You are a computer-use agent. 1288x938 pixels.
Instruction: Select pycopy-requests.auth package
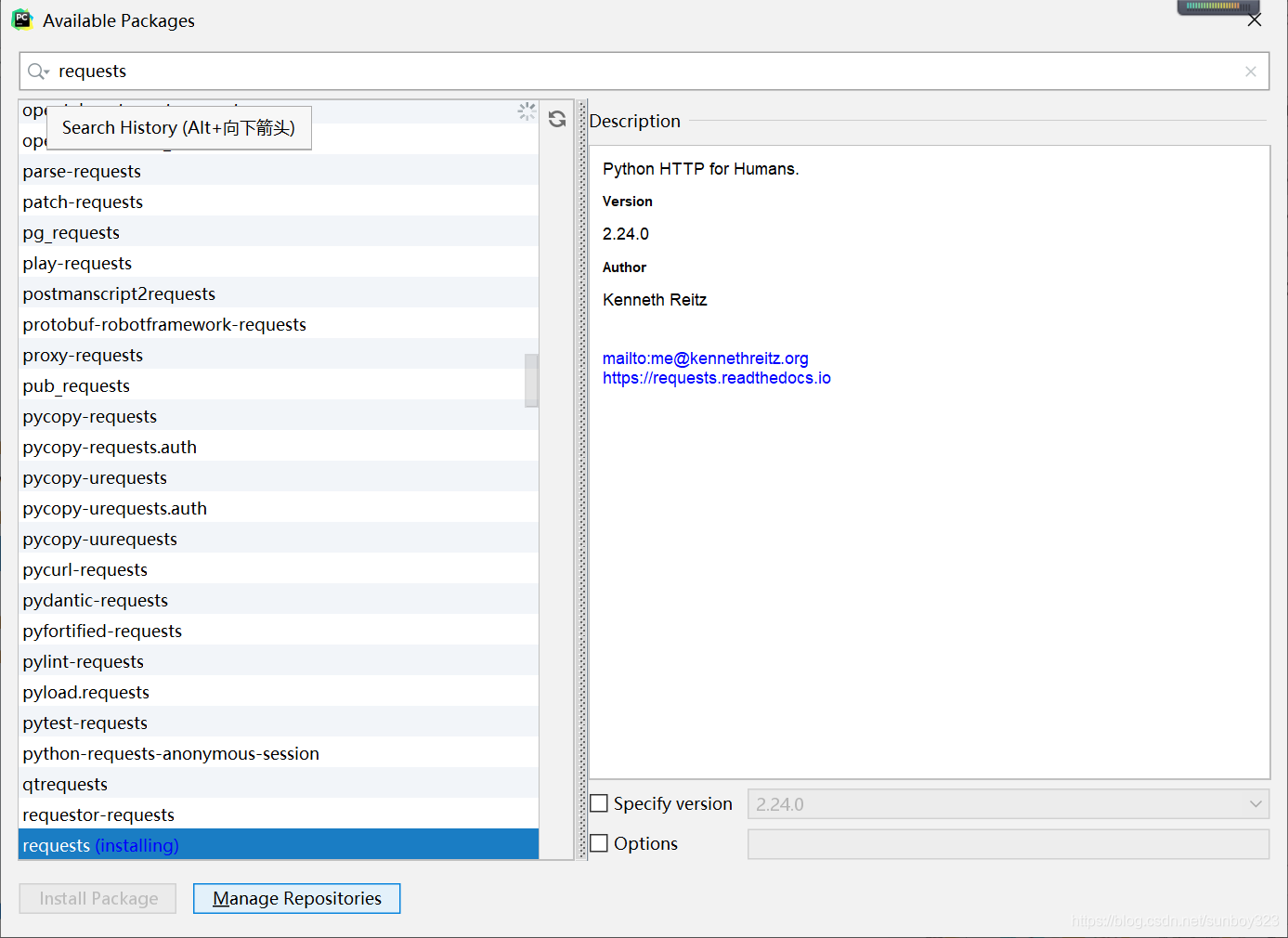point(279,447)
